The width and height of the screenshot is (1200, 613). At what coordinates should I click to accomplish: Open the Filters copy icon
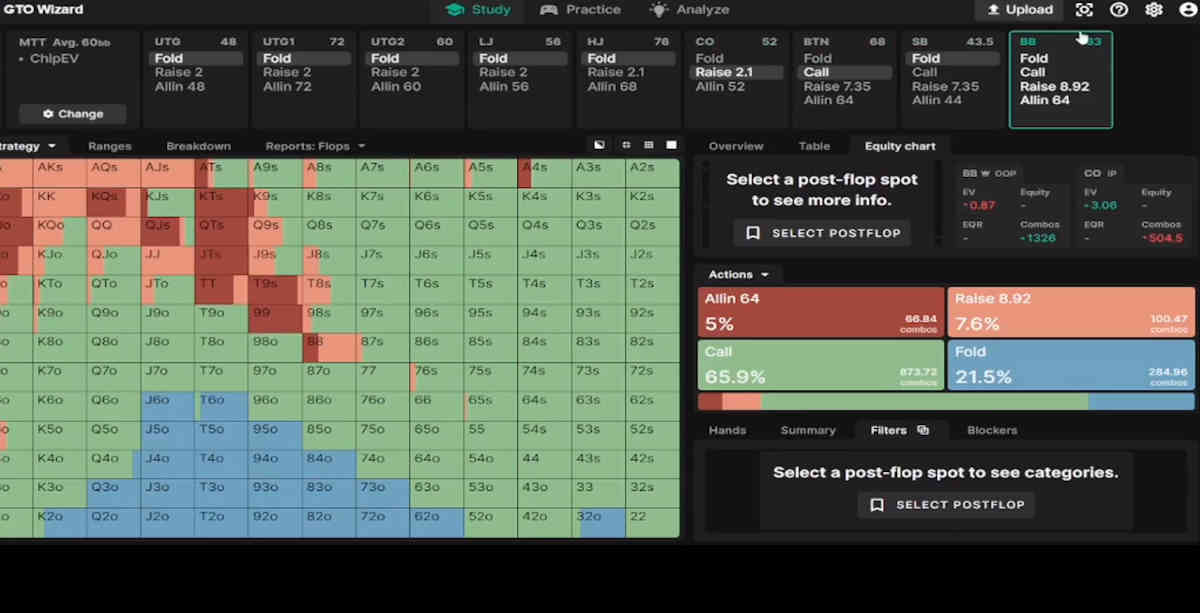click(923, 430)
